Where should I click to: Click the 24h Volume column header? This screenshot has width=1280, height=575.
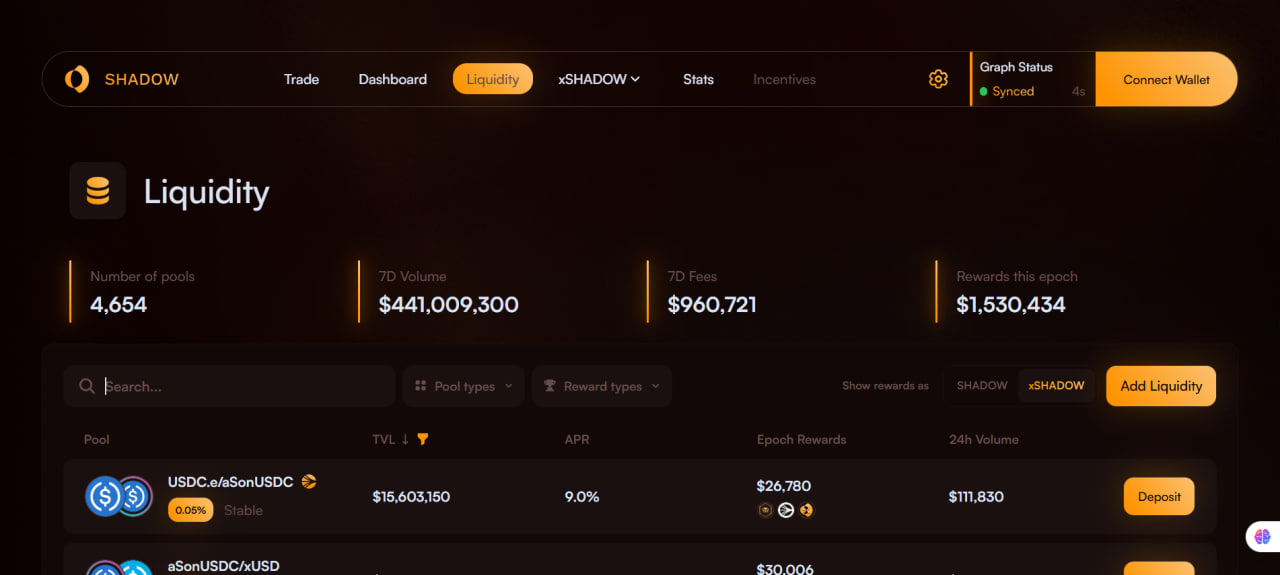pyautogui.click(x=984, y=439)
